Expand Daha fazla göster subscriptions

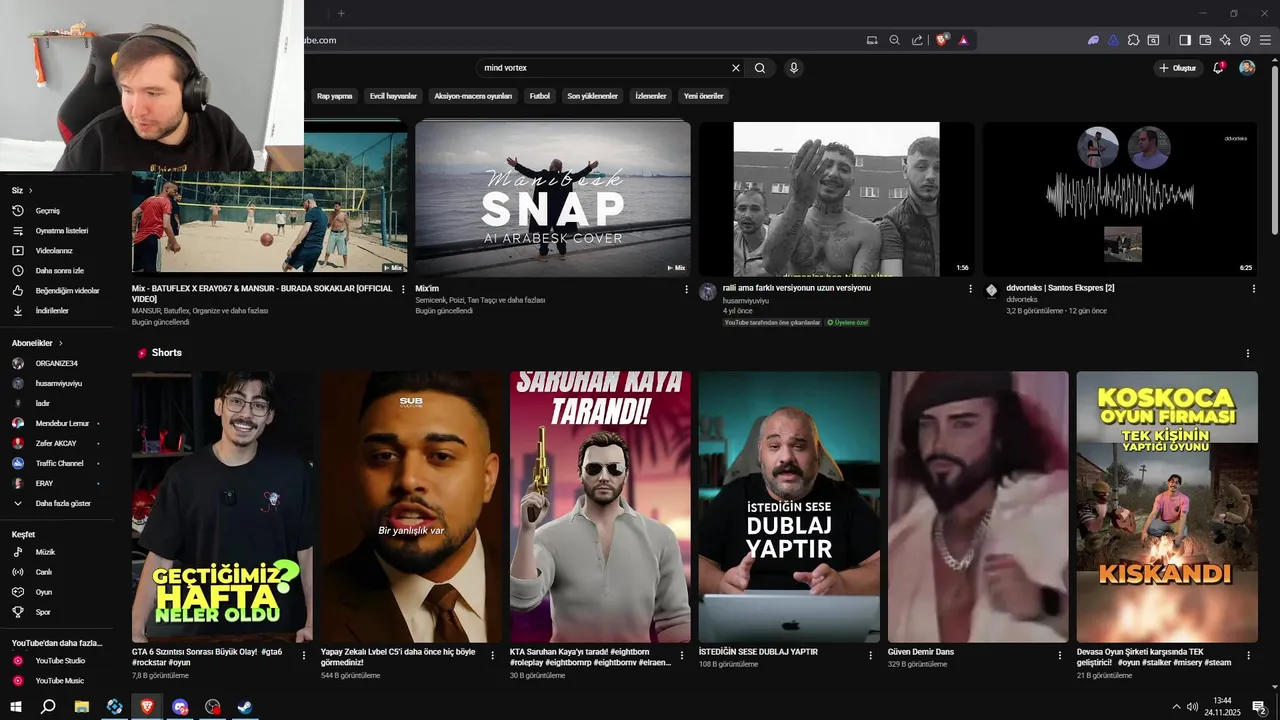(x=60, y=503)
